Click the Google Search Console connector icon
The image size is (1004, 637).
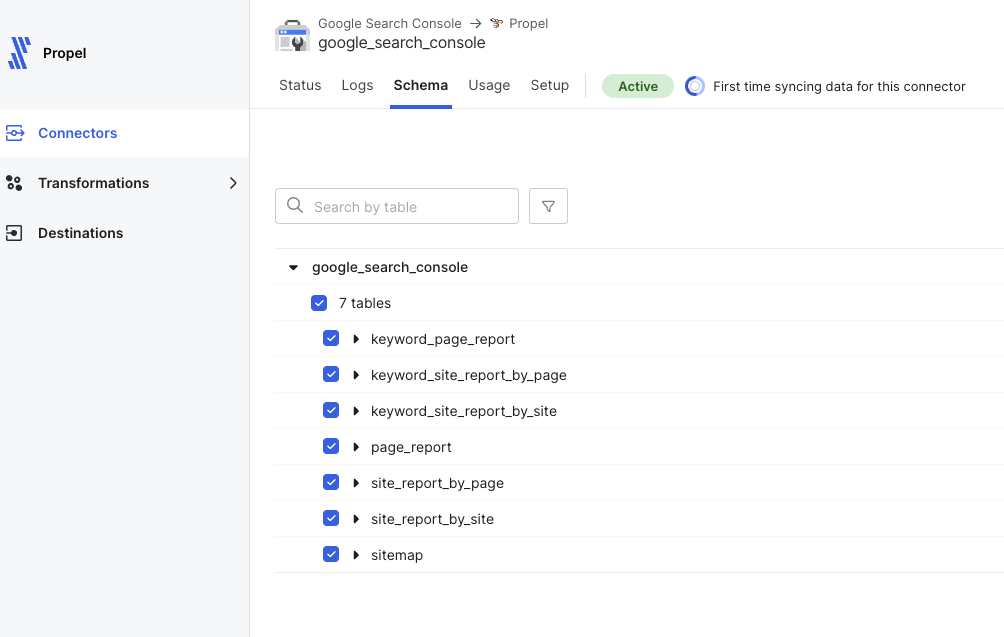[293, 35]
